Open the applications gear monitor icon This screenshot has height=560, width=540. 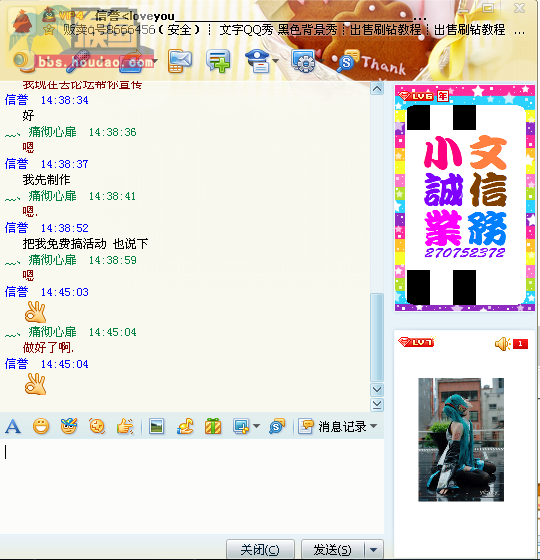point(303,61)
